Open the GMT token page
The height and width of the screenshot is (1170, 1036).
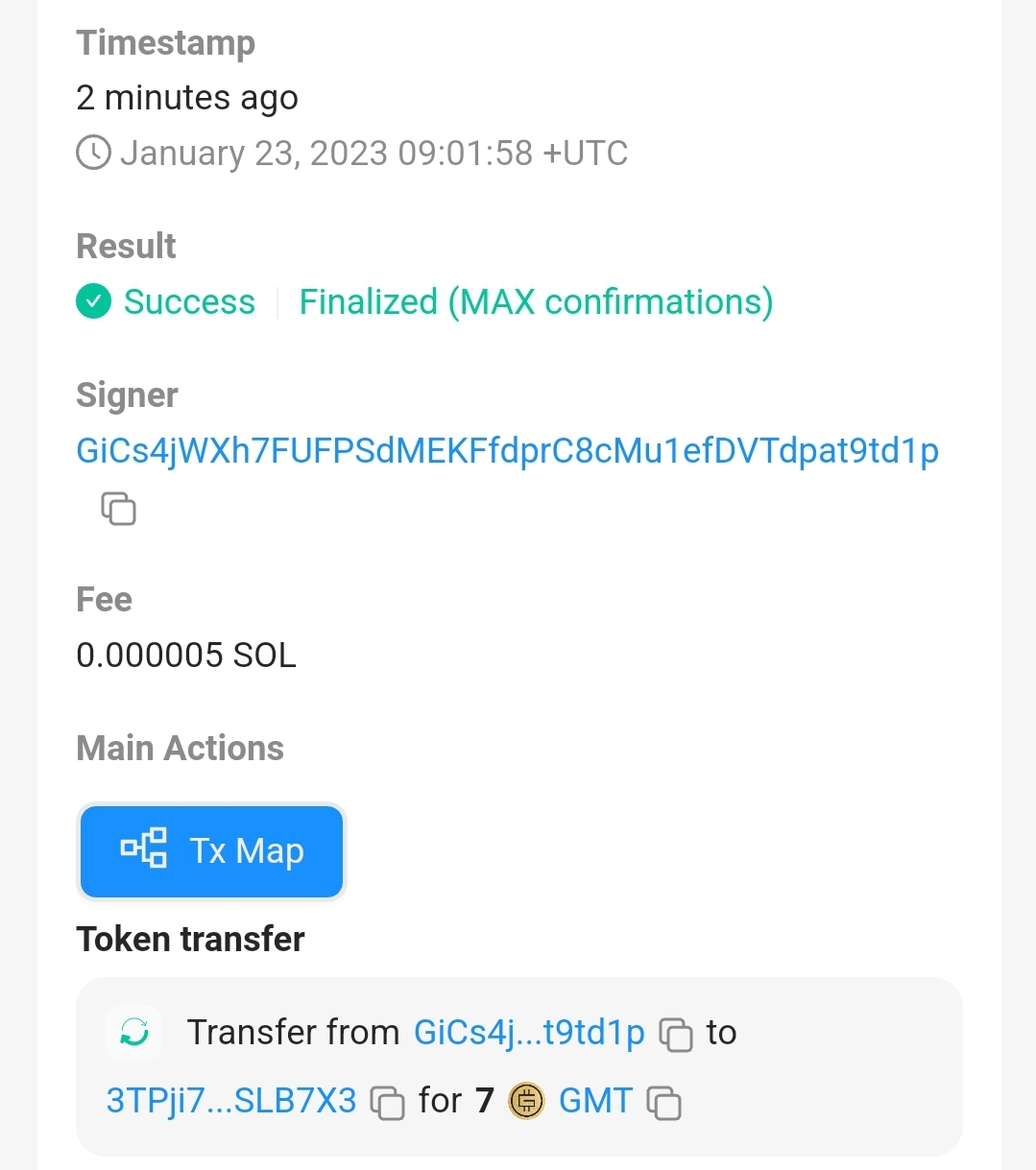tap(595, 1101)
